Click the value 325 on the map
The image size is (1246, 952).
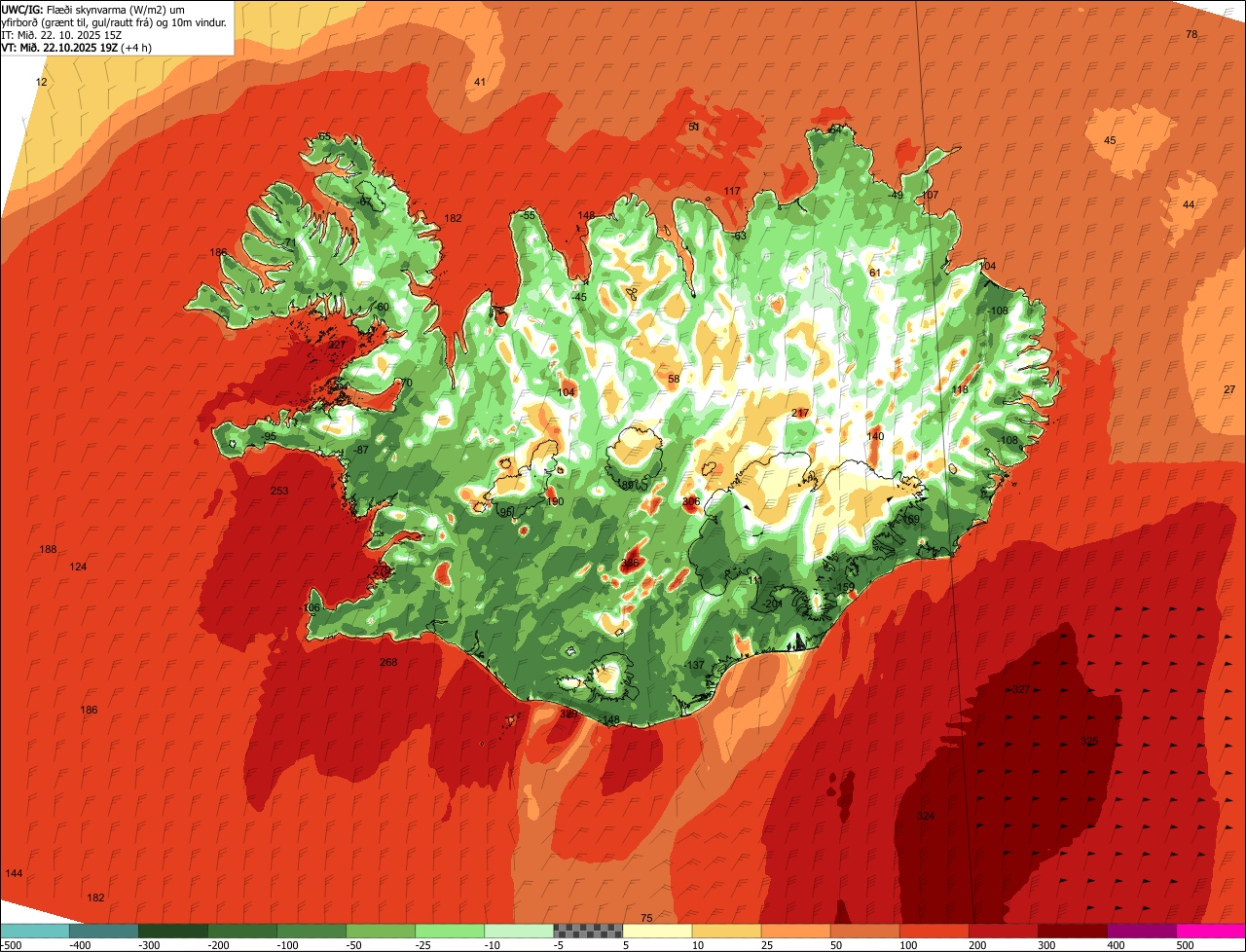point(1089,742)
